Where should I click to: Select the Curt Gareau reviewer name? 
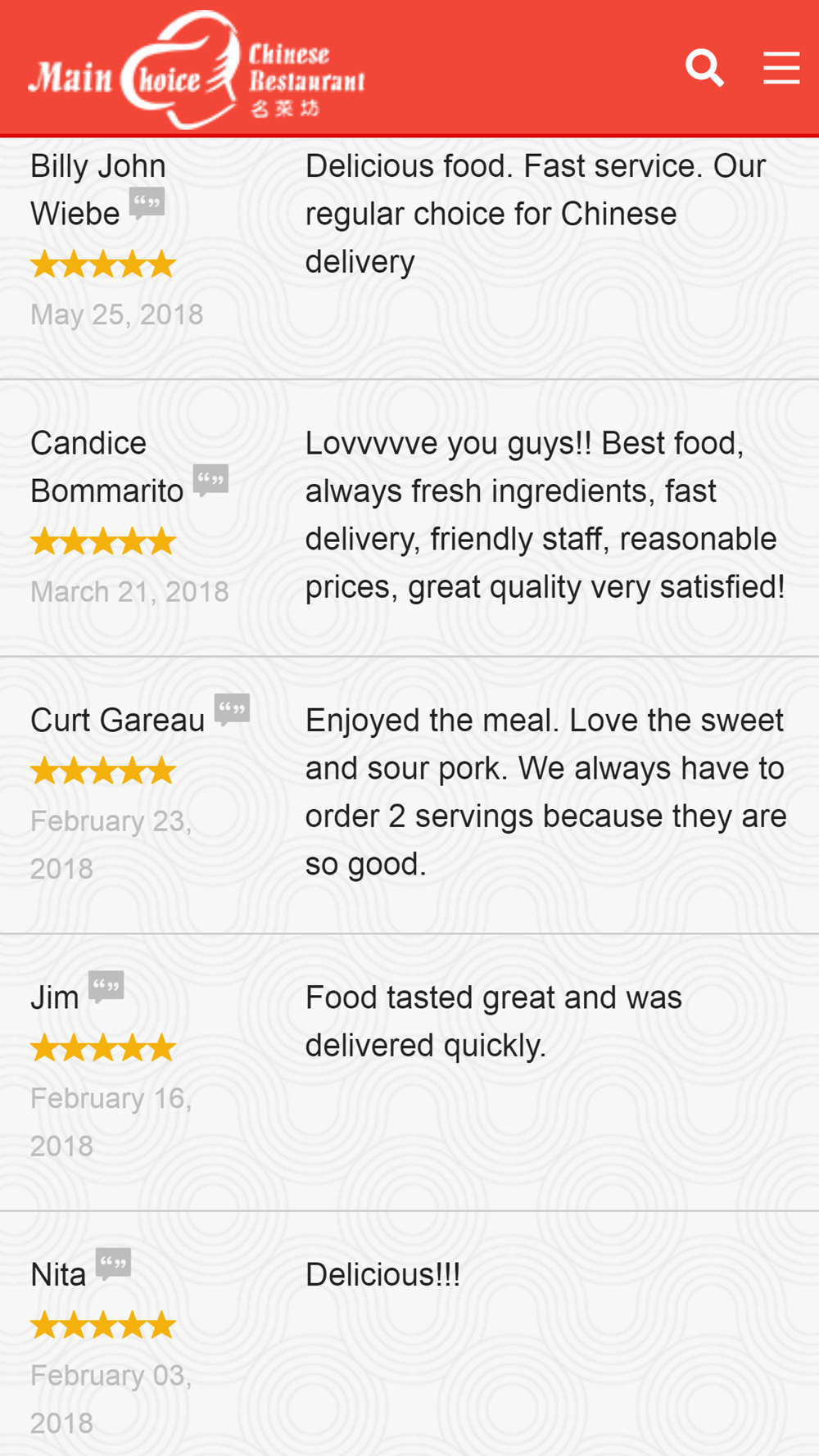(x=118, y=721)
